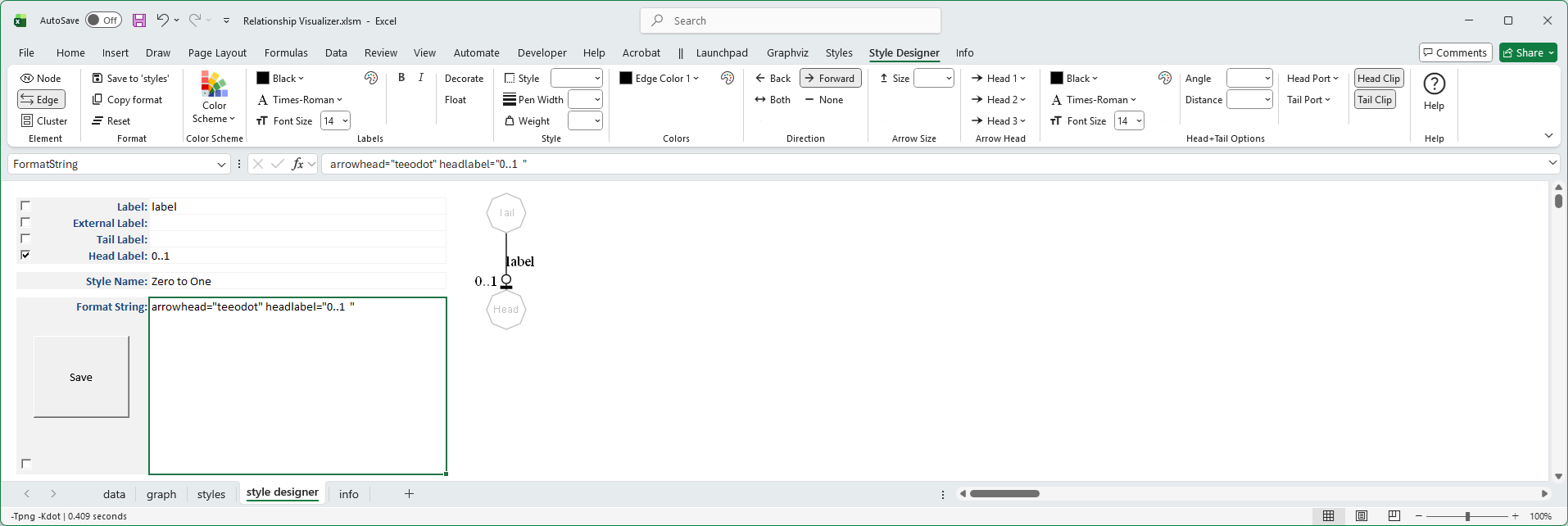Click the Save icon in title bar
The image size is (1568, 526).
[139, 20]
